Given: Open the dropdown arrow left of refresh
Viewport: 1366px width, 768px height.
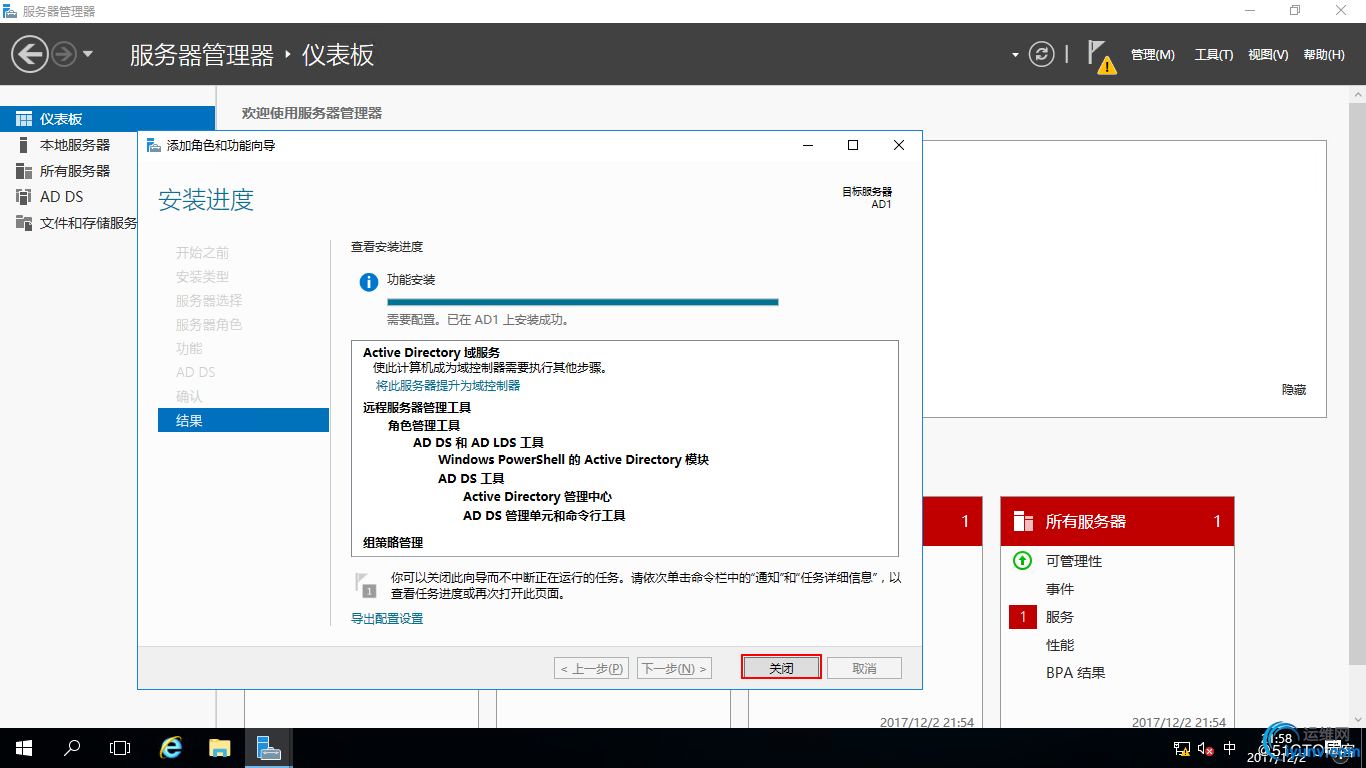Looking at the screenshot, I should 1015,55.
